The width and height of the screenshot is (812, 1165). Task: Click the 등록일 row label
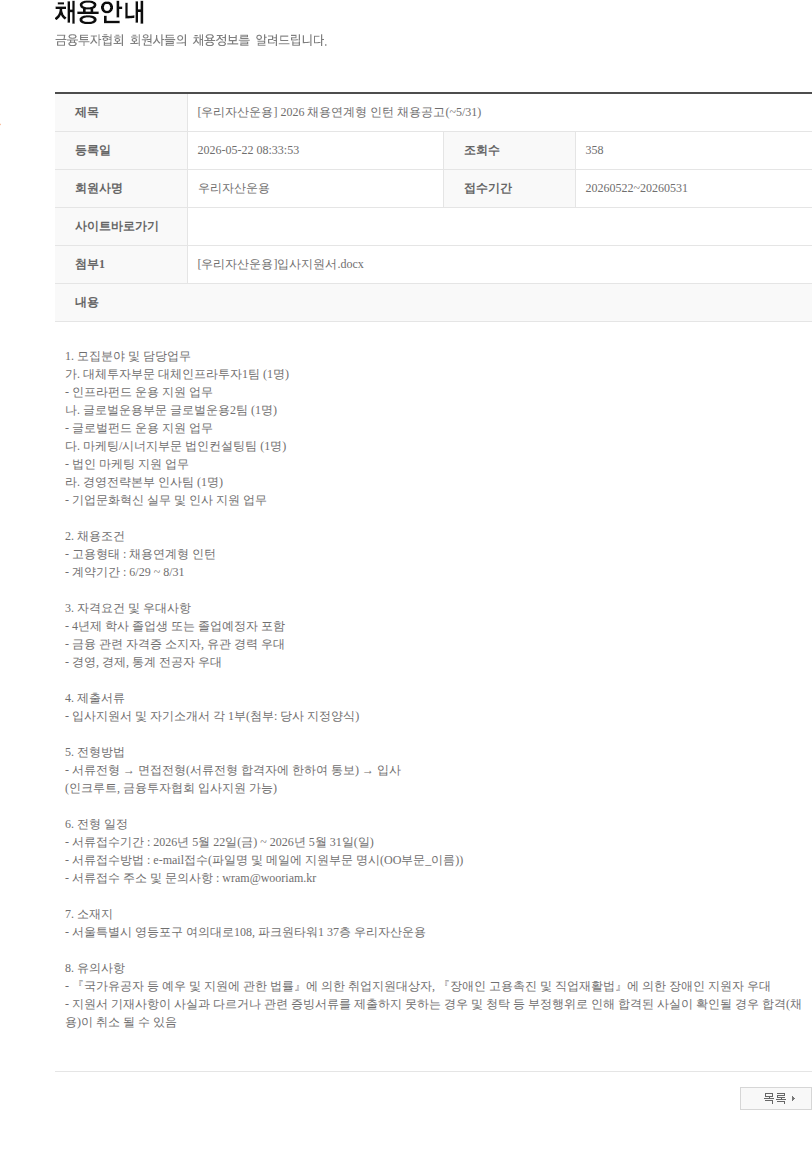point(92,150)
